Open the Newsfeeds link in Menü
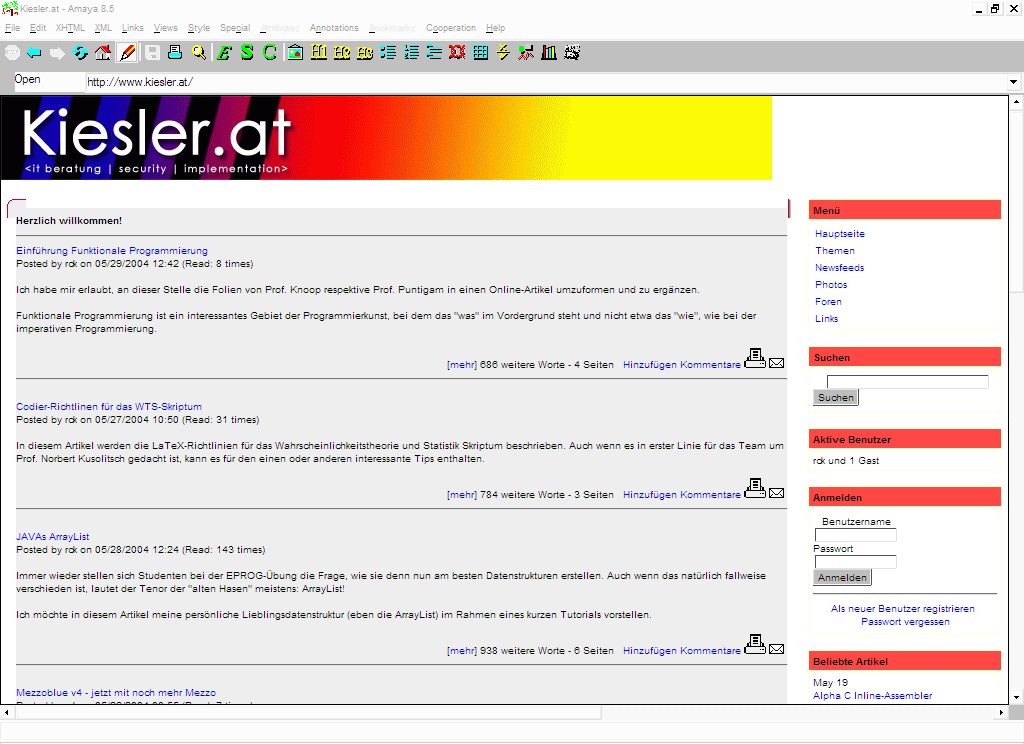 pyautogui.click(x=839, y=268)
